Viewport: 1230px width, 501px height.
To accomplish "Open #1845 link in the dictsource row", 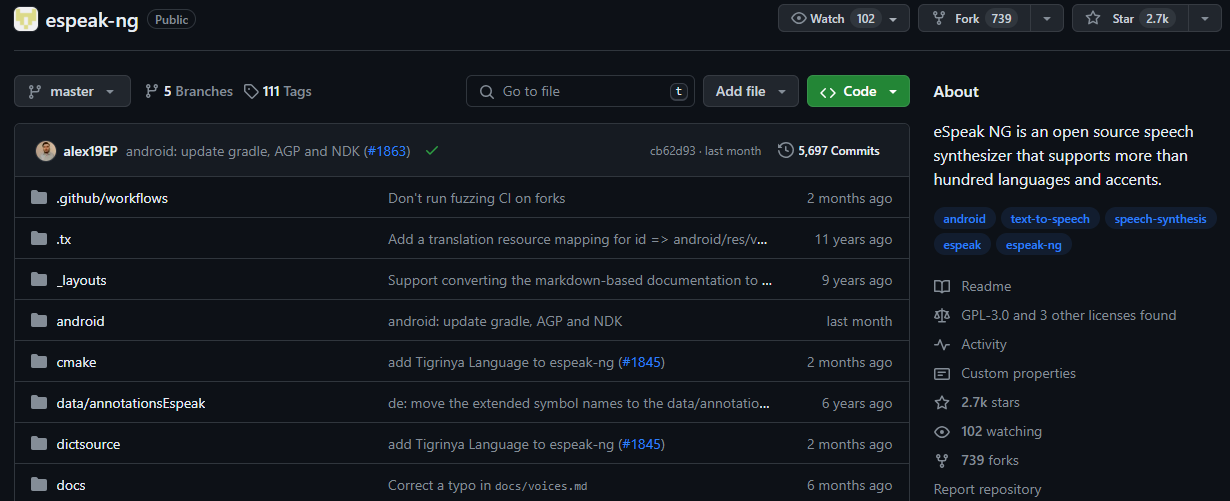I will (x=641, y=444).
